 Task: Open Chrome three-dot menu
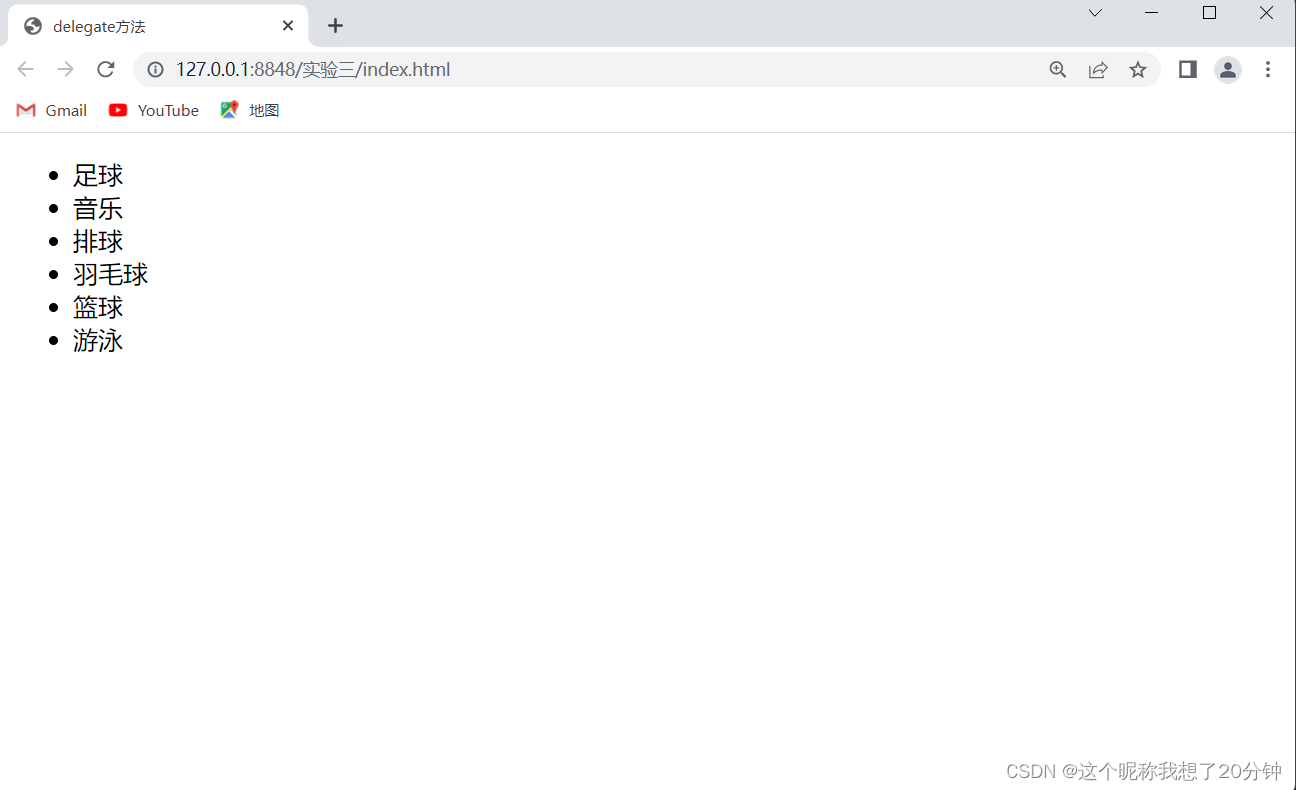[1268, 69]
